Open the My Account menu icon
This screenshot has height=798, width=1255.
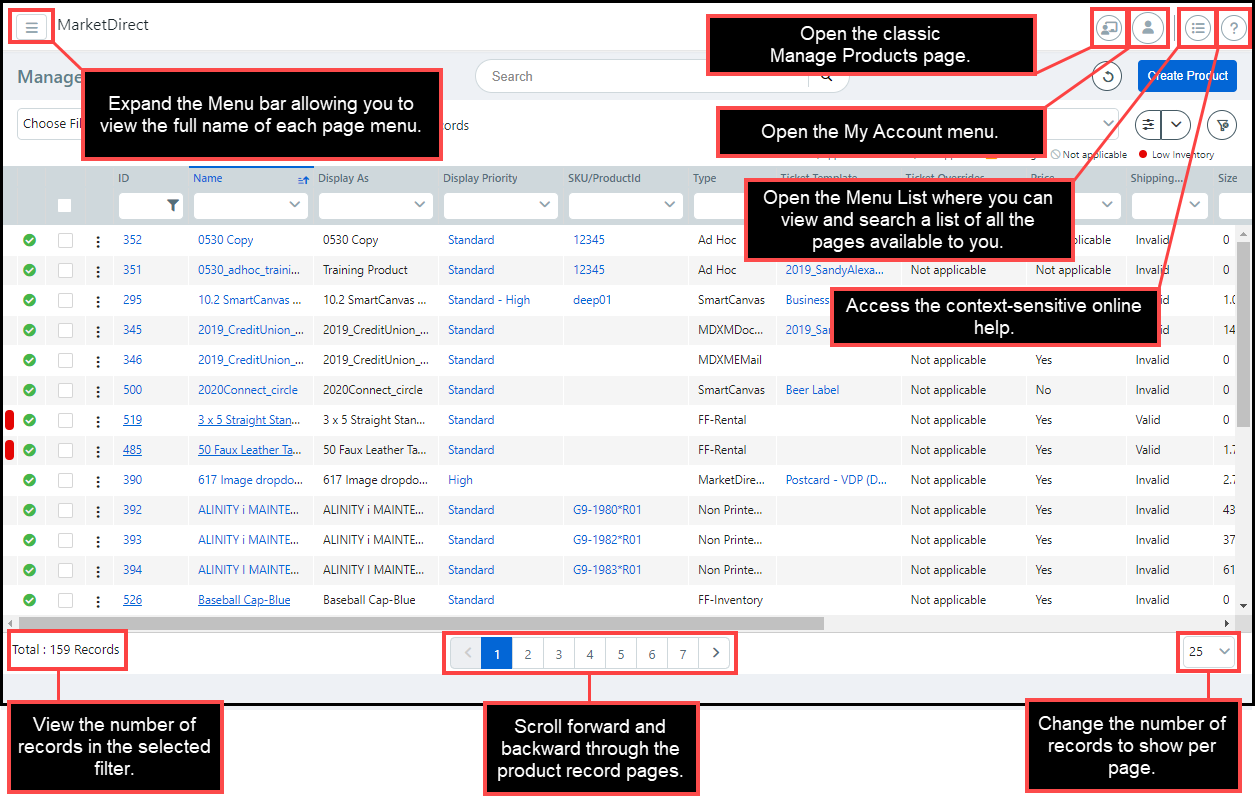click(1148, 28)
